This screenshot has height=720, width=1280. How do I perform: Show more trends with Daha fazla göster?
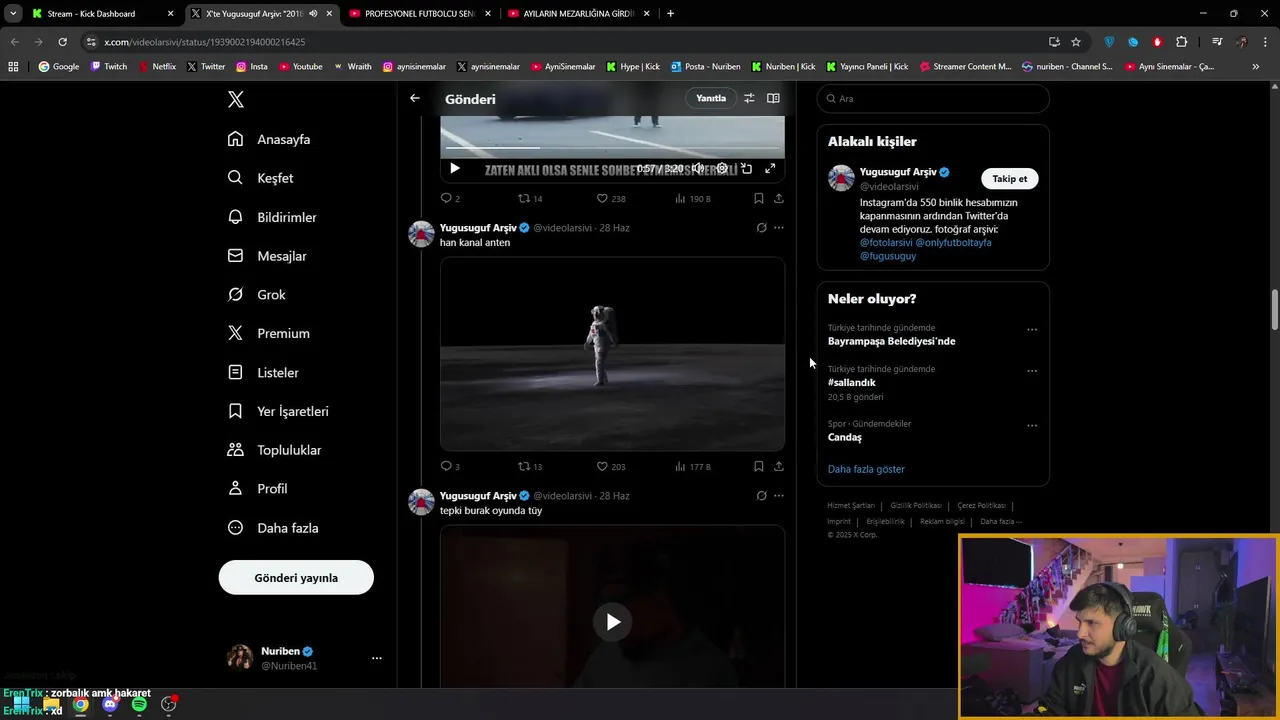[866, 469]
